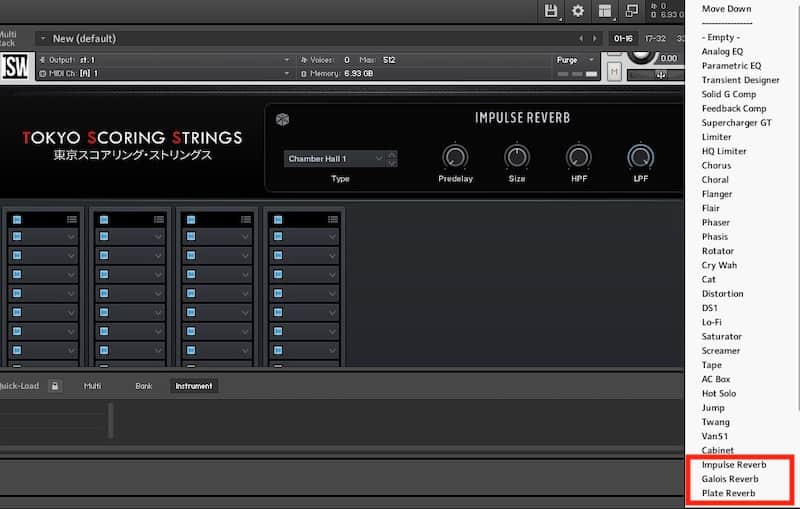The image size is (800, 509).
Task: Toggle power square at top of third effect column
Action: click(191, 219)
